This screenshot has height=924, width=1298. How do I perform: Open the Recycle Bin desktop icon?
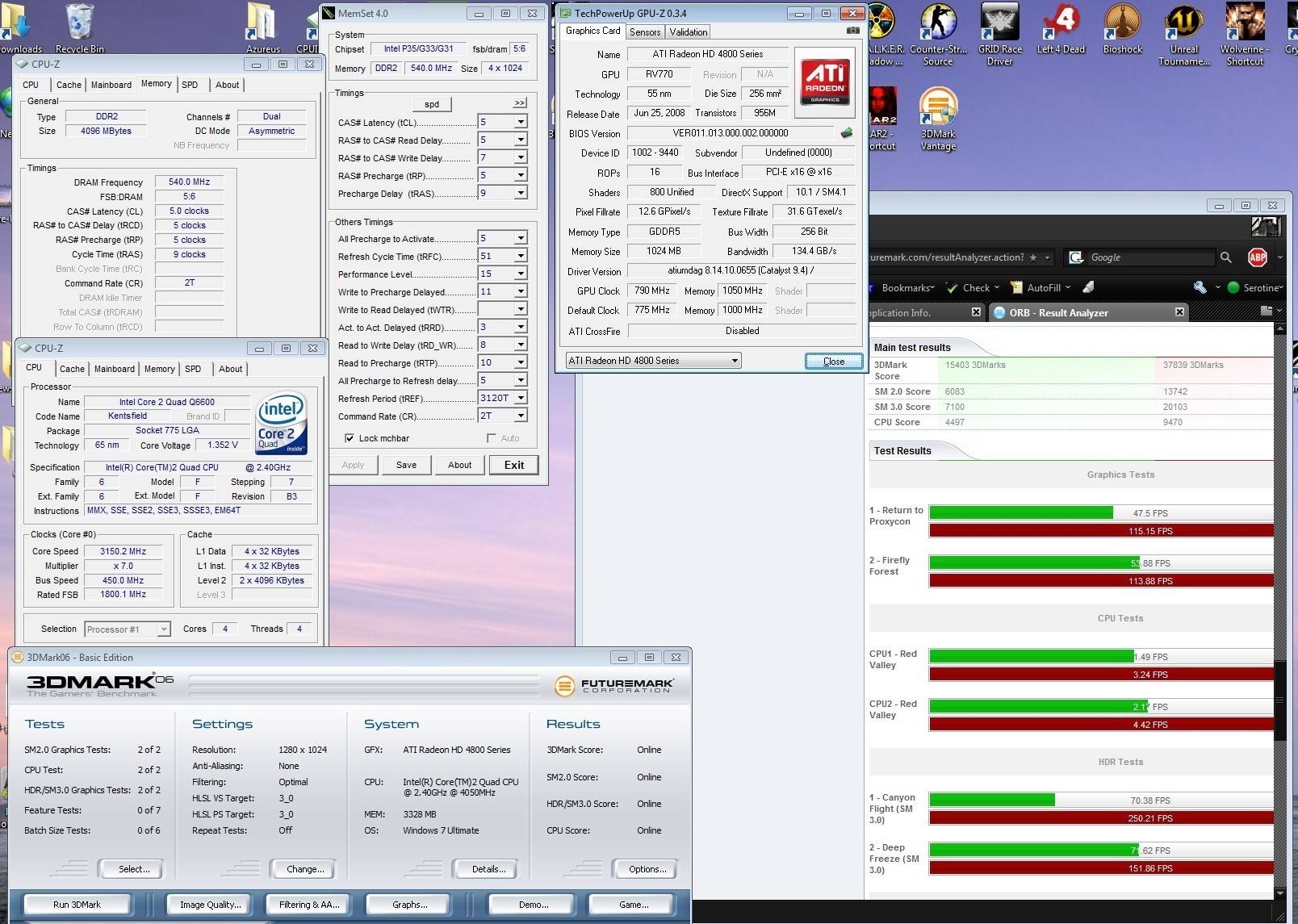point(79,27)
